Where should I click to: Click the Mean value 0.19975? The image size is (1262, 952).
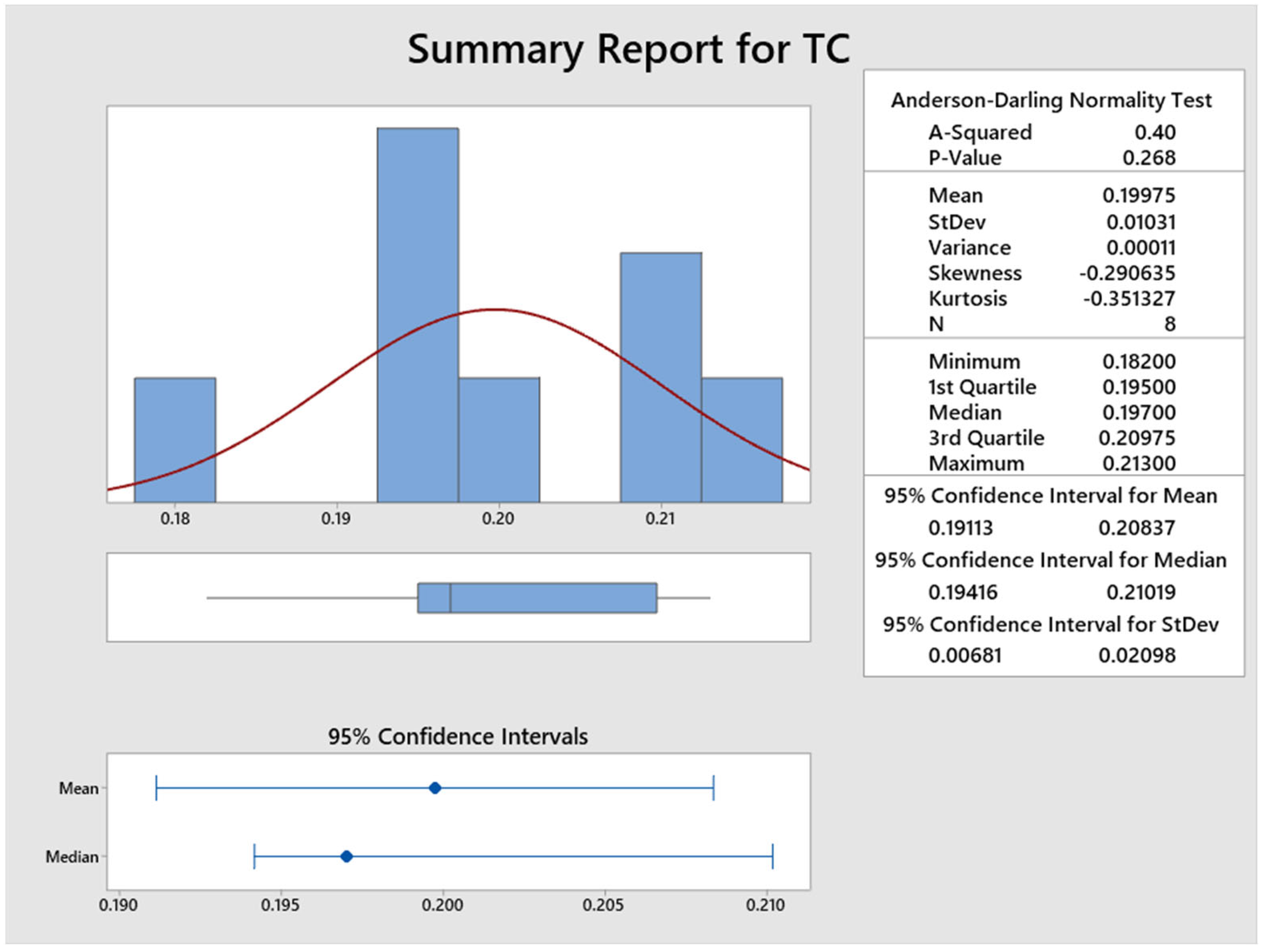point(1139,196)
